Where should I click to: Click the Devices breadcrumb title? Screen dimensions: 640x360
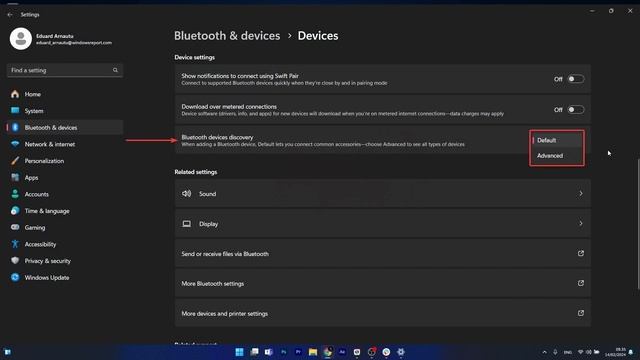[x=318, y=36]
